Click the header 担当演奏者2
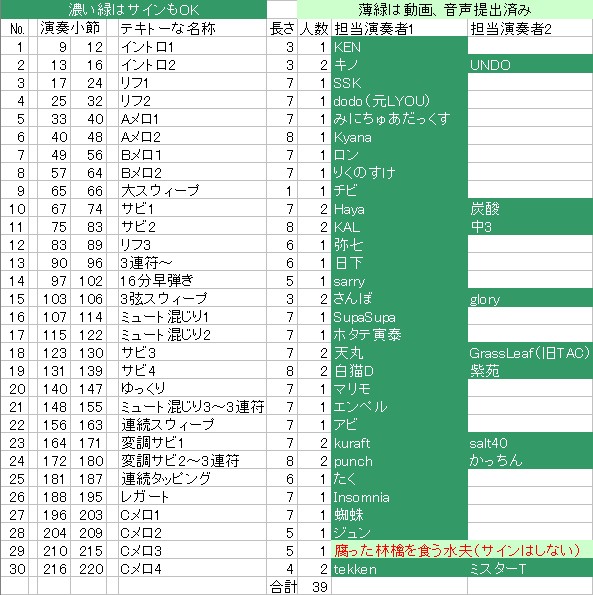 point(530,29)
